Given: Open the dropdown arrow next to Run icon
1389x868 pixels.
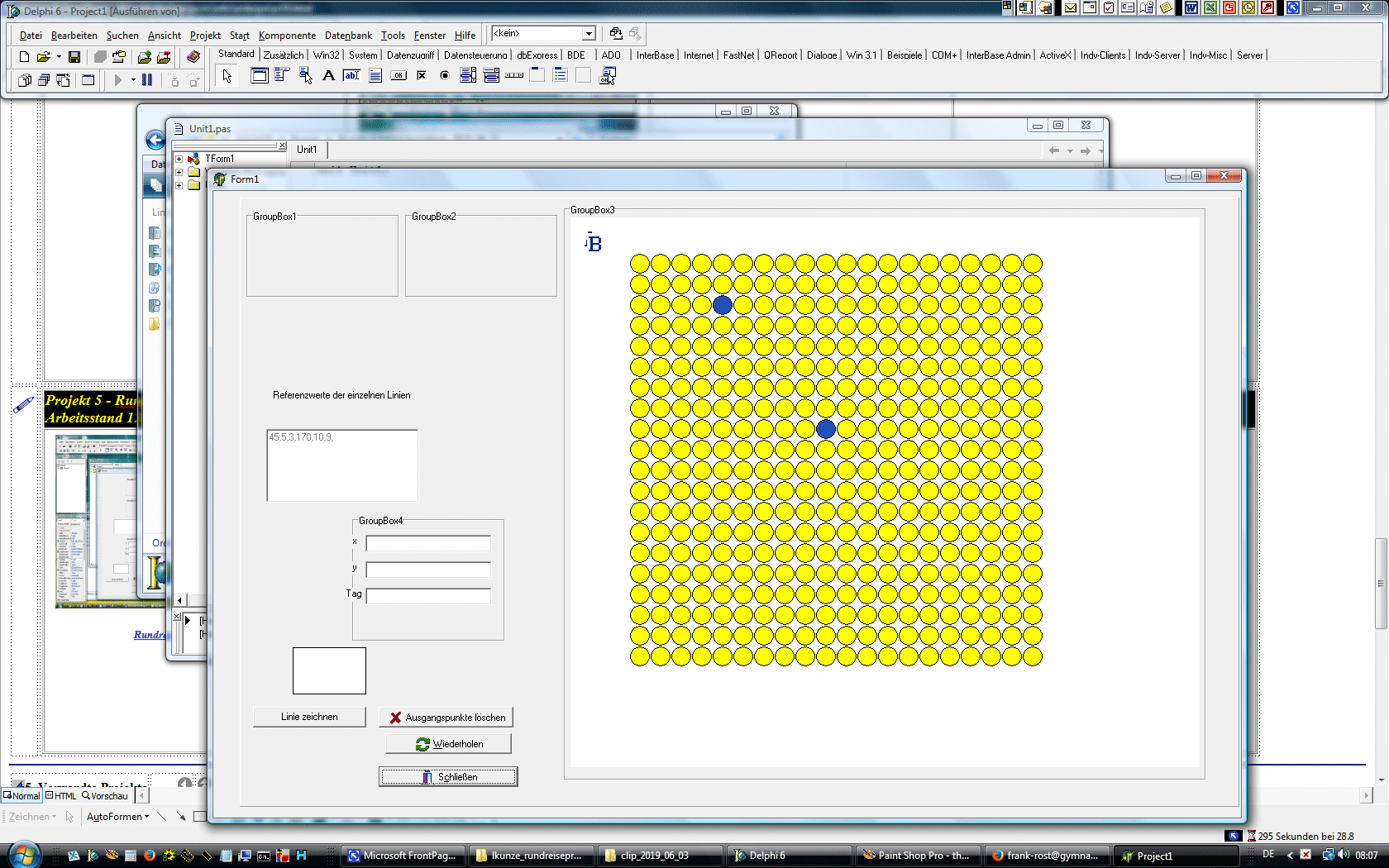Looking at the screenshot, I should pos(133,80).
